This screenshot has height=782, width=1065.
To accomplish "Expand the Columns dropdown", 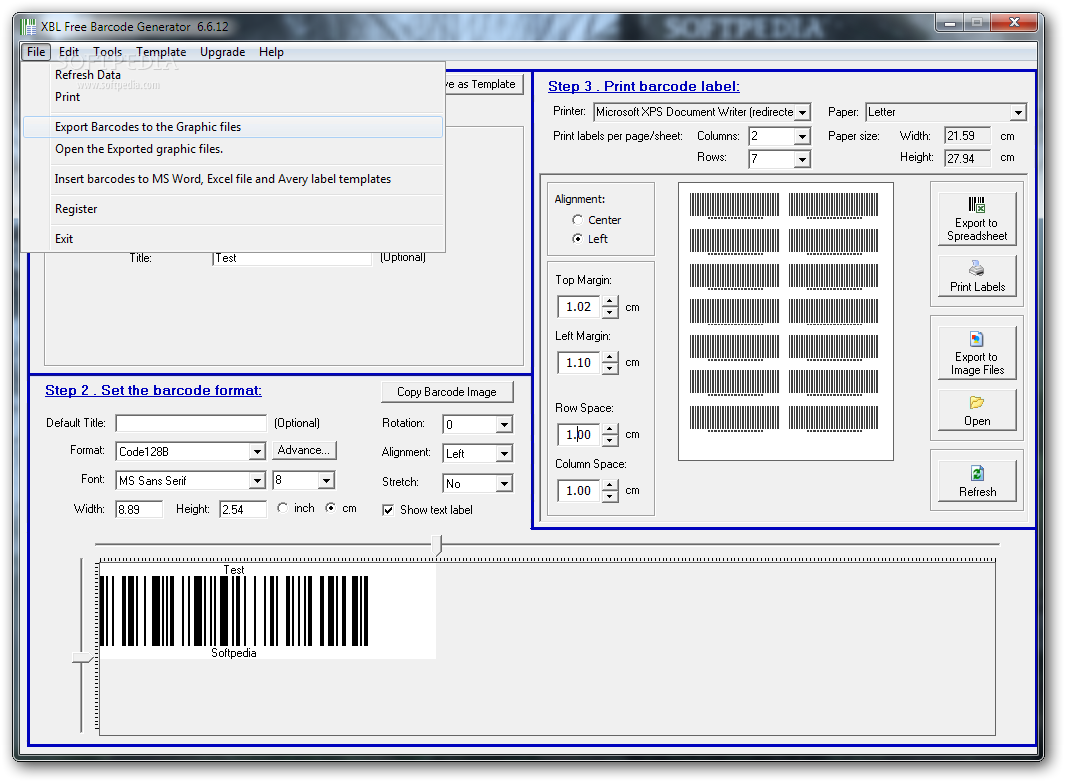I will click(x=802, y=137).
